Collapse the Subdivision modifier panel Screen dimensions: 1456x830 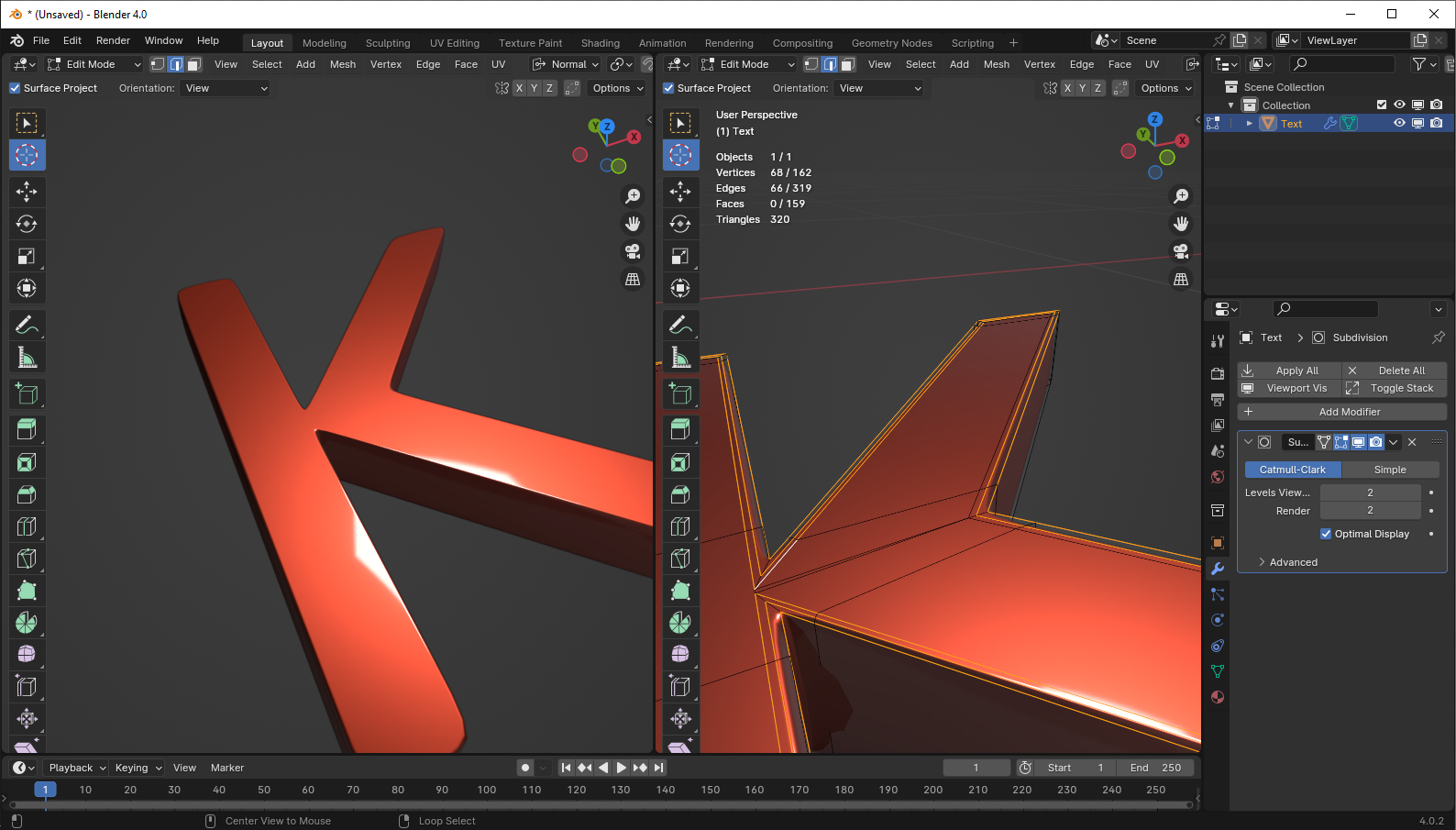click(x=1248, y=442)
